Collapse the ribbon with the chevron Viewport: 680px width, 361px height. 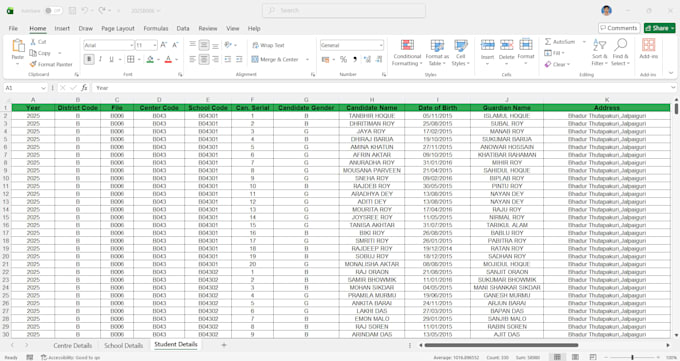click(671, 73)
